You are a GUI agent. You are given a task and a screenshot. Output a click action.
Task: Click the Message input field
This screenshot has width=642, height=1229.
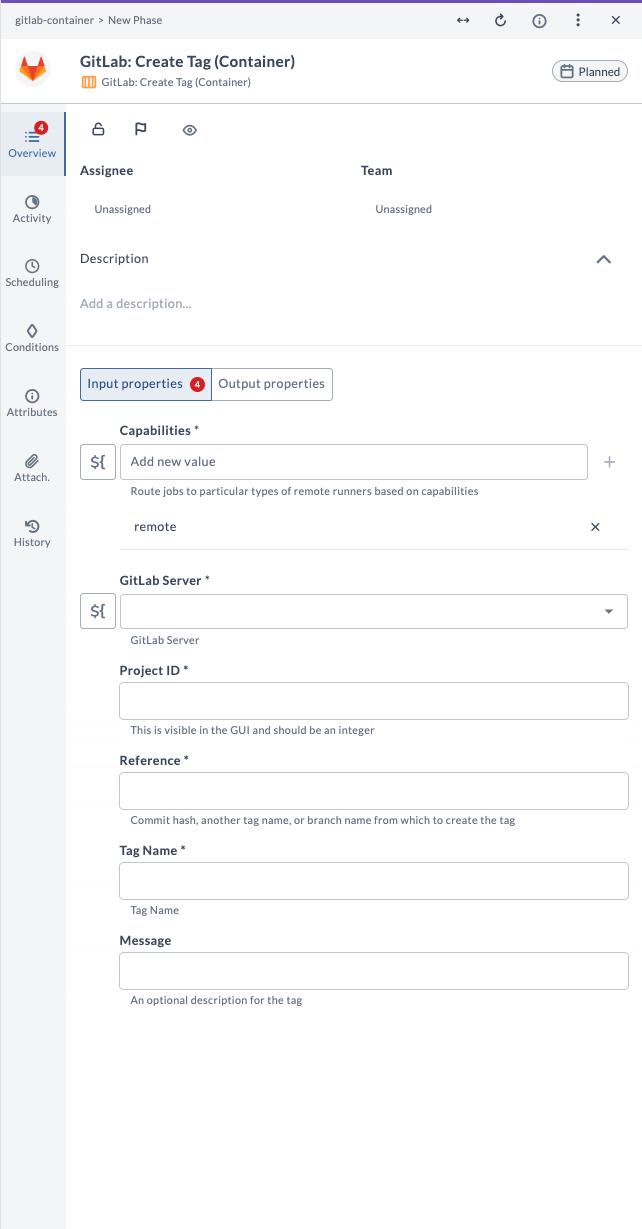[x=374, y=971]
